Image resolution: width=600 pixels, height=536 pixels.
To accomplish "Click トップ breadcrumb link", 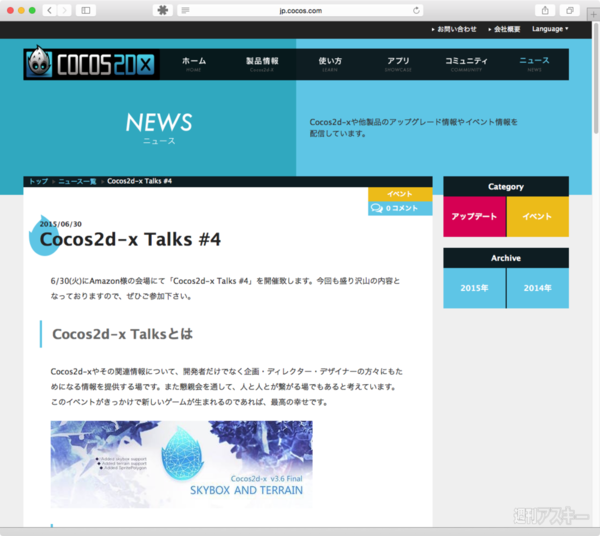I will pyautogui.click(x=39, y=181).
